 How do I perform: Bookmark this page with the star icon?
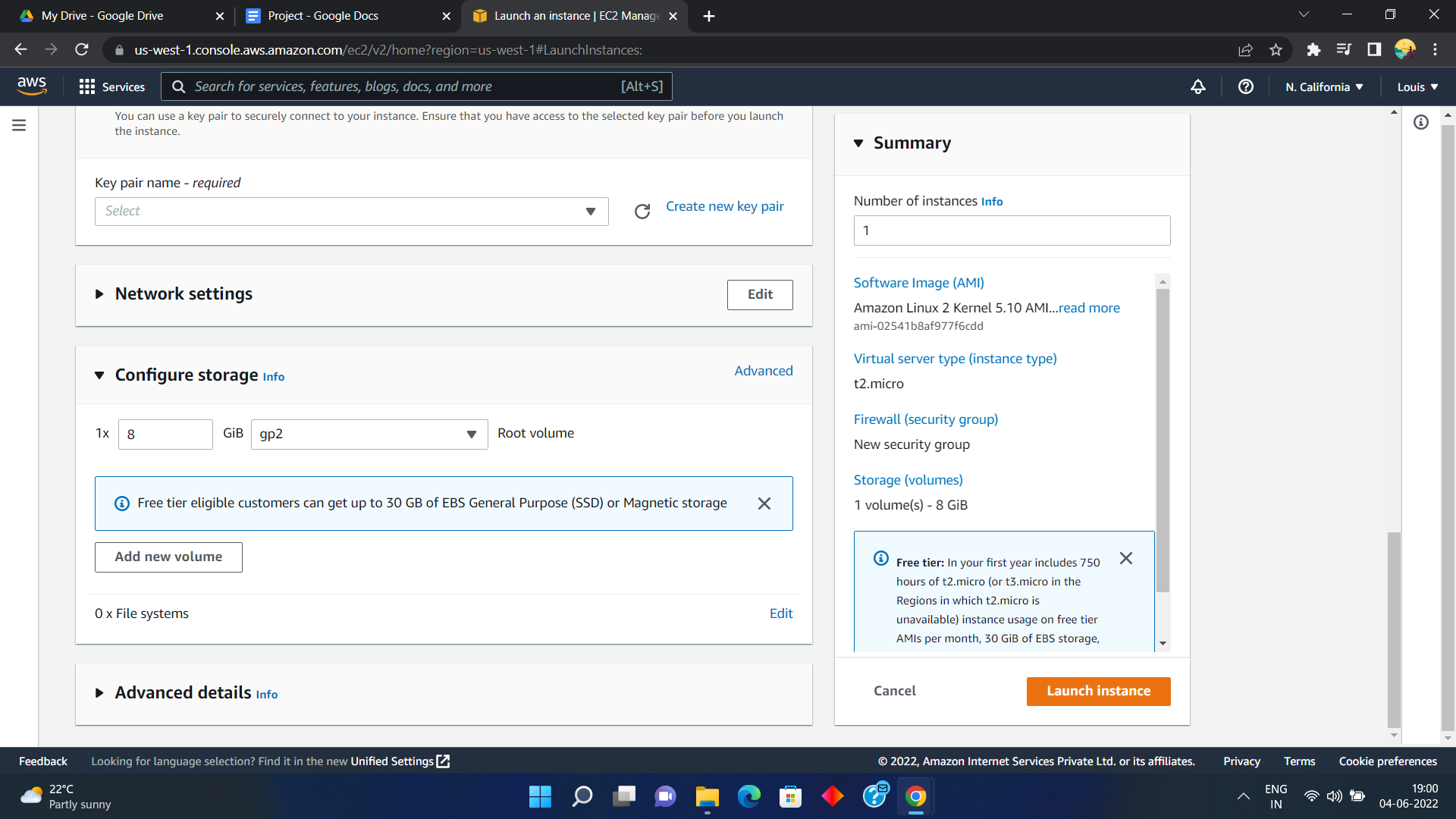(x=1276, y=50)
